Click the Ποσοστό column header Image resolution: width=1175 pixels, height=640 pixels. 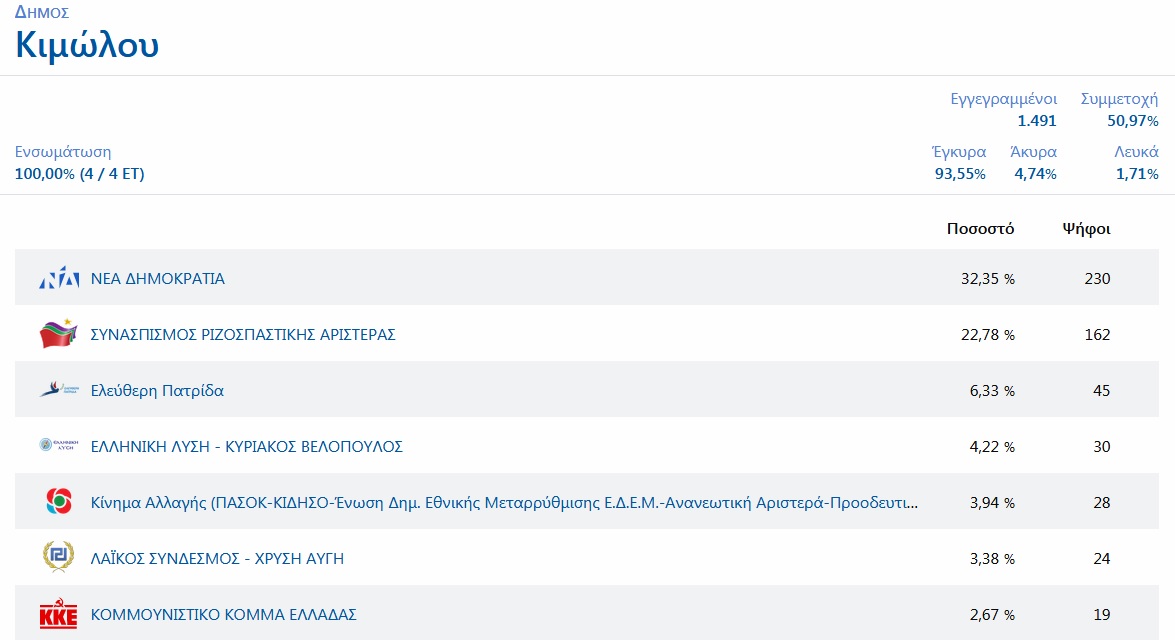point(980,229)
